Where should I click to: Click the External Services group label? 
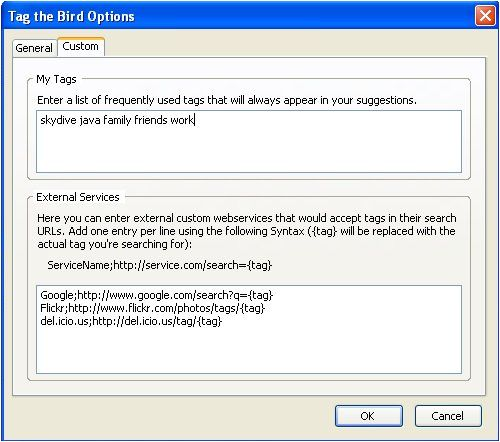click(x=78, y=197)
